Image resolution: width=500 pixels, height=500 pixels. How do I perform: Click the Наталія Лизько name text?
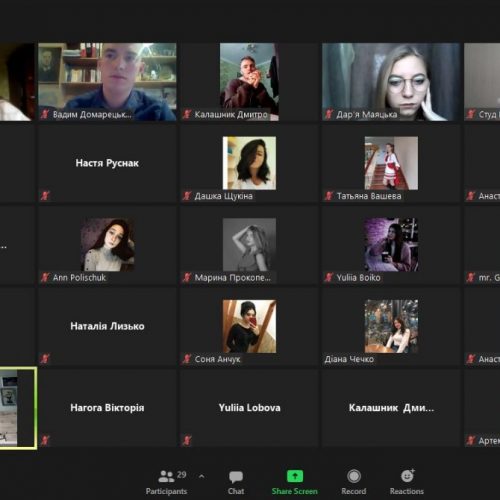[x=107, y=326]
